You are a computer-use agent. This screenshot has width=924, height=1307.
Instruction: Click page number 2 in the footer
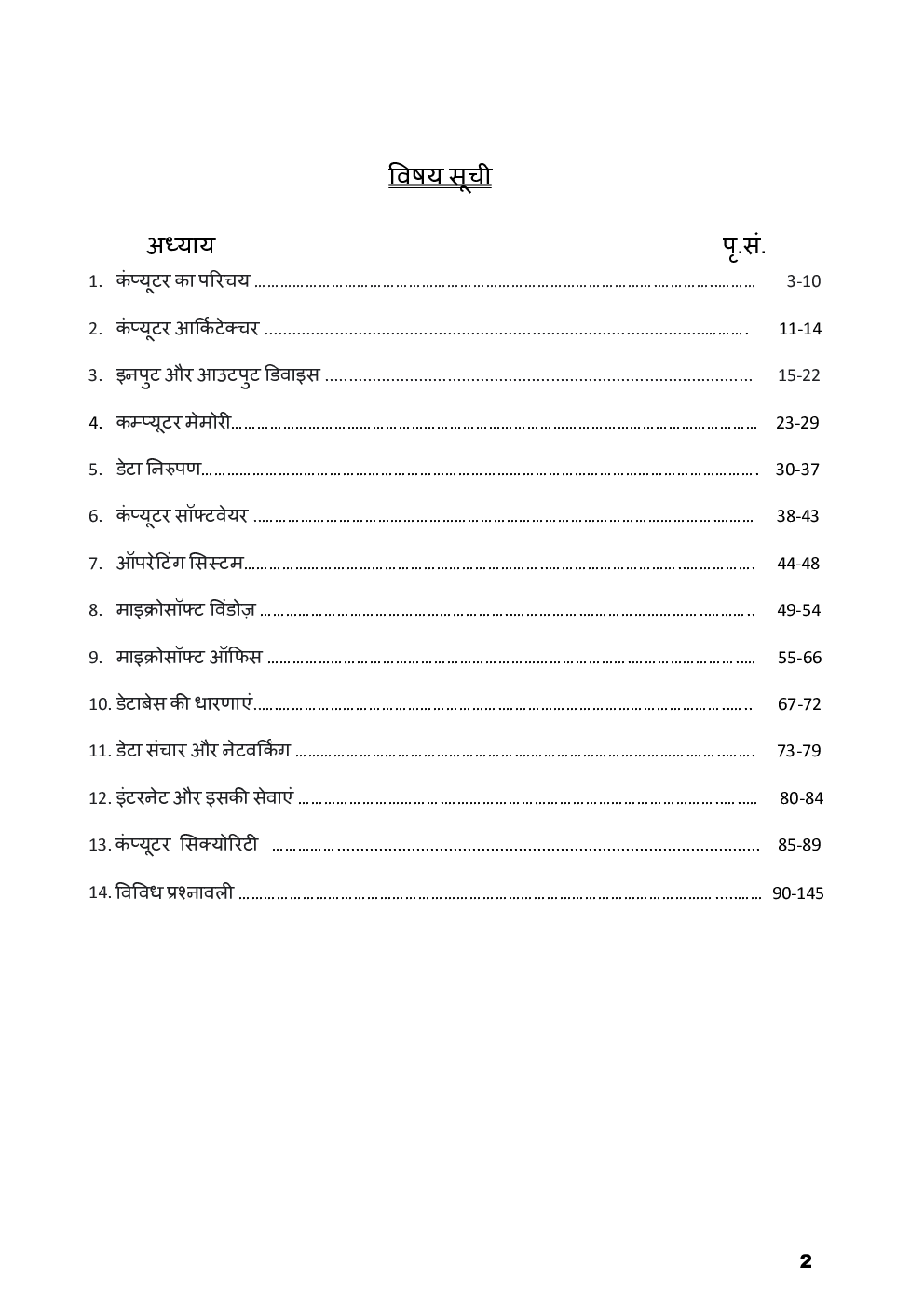pos(806,1261)
